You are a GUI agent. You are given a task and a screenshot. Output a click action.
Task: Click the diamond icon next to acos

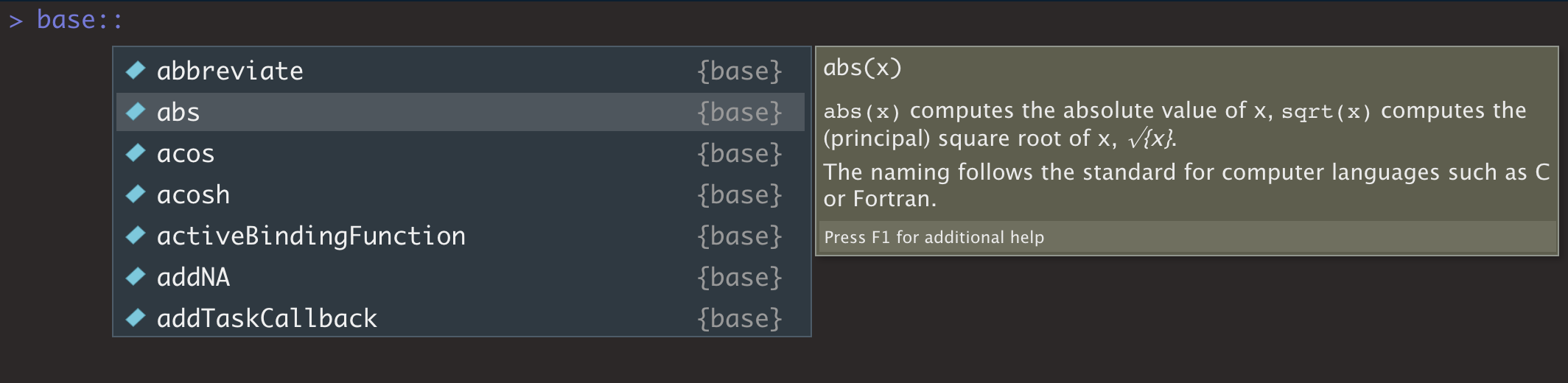pyautogui.click(x=136, y=153)
